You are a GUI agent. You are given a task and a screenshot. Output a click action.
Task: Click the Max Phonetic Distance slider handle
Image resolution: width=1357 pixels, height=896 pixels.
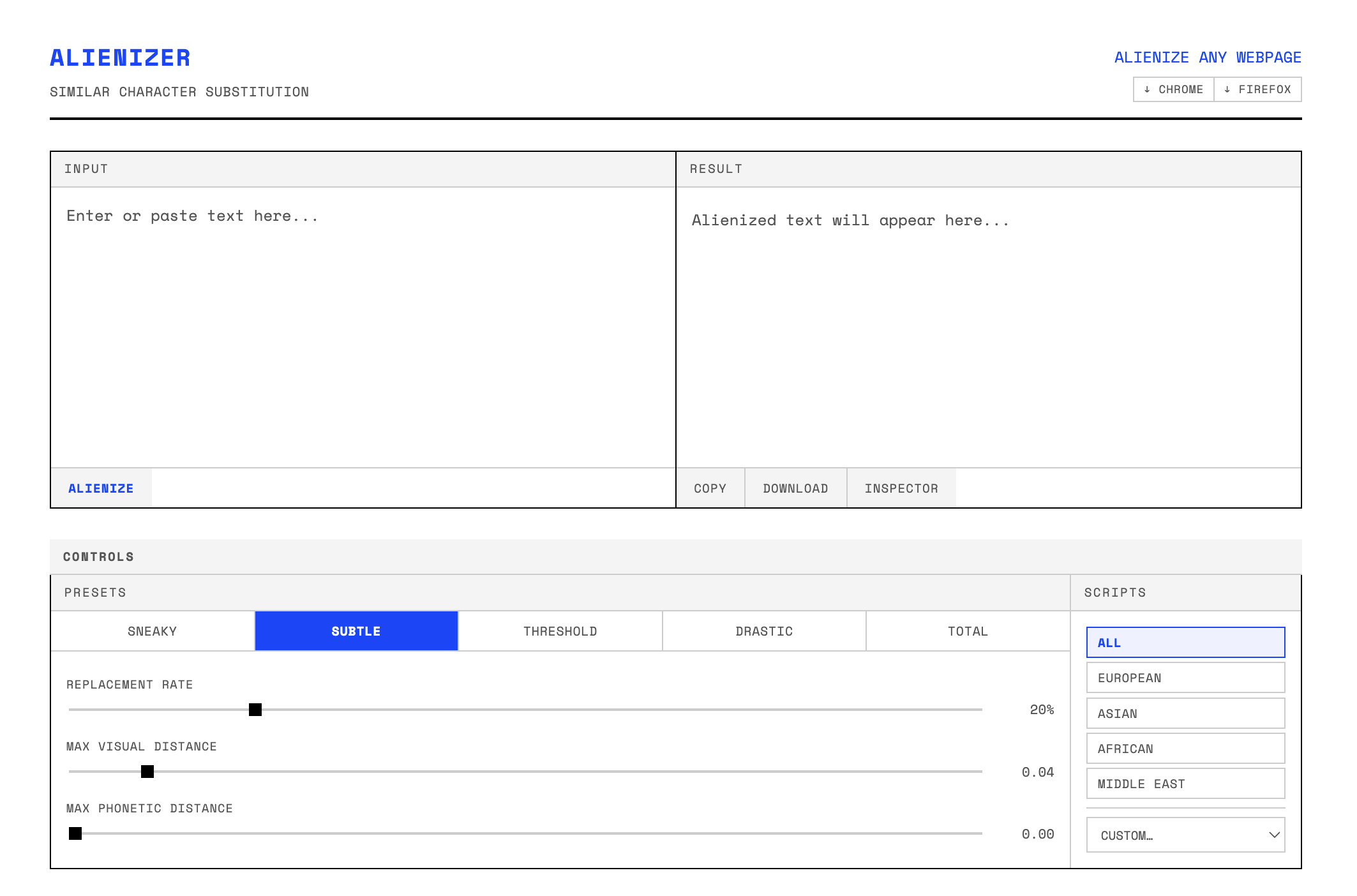pyautogui.click(x=75, y=833)
